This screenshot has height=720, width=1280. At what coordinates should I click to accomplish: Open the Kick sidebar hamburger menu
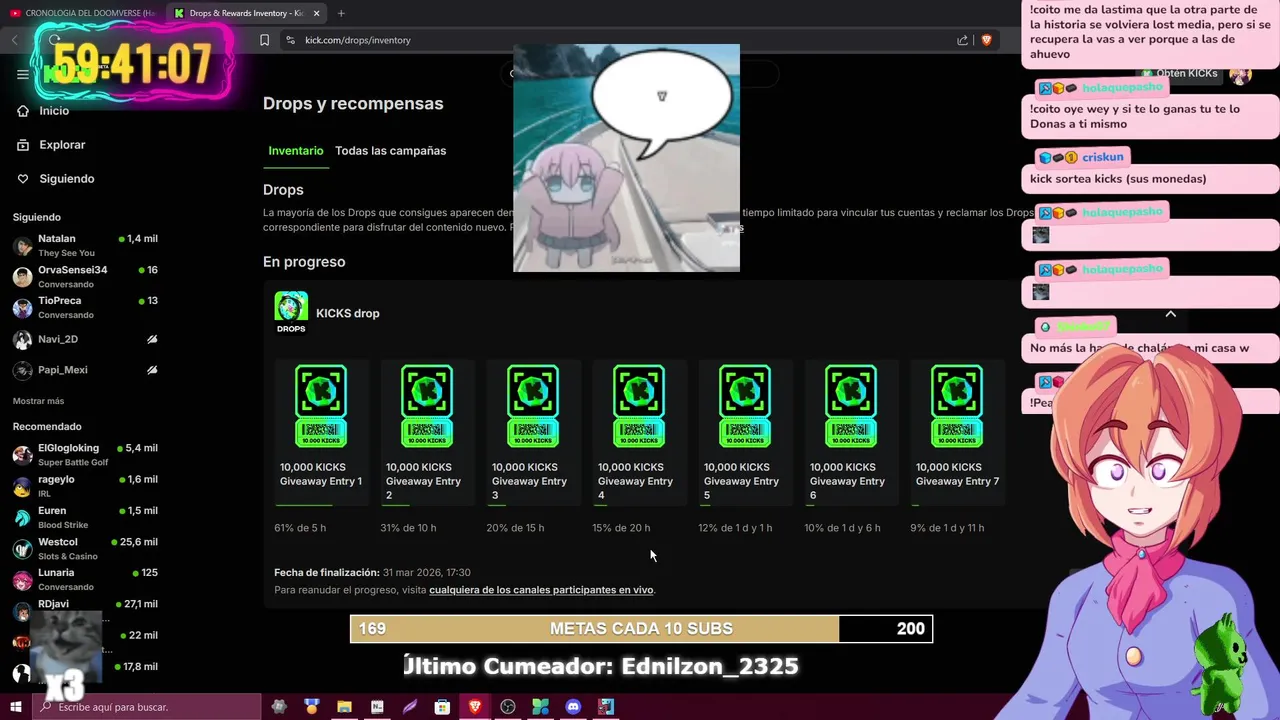click(x=23, y=74)
